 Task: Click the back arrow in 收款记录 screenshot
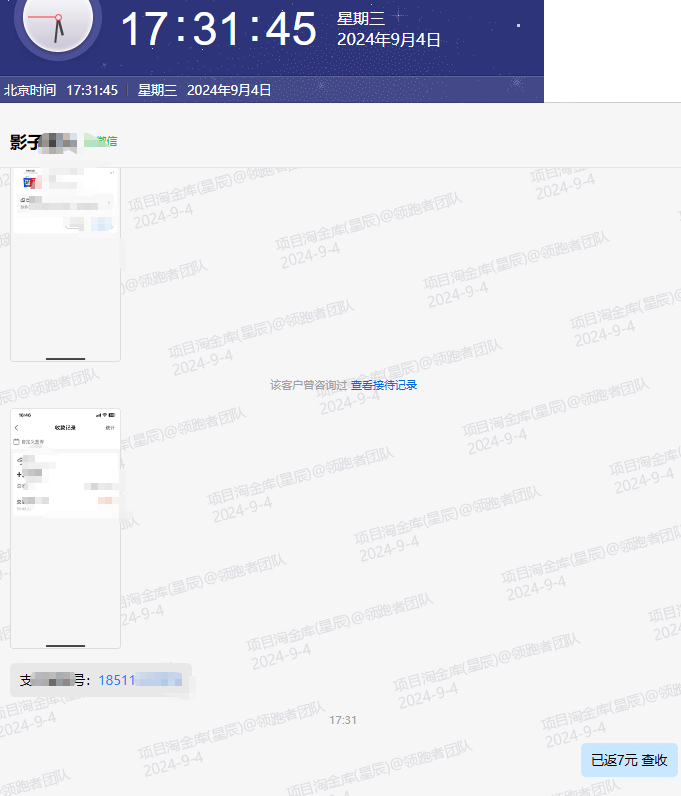pos(17,427)
